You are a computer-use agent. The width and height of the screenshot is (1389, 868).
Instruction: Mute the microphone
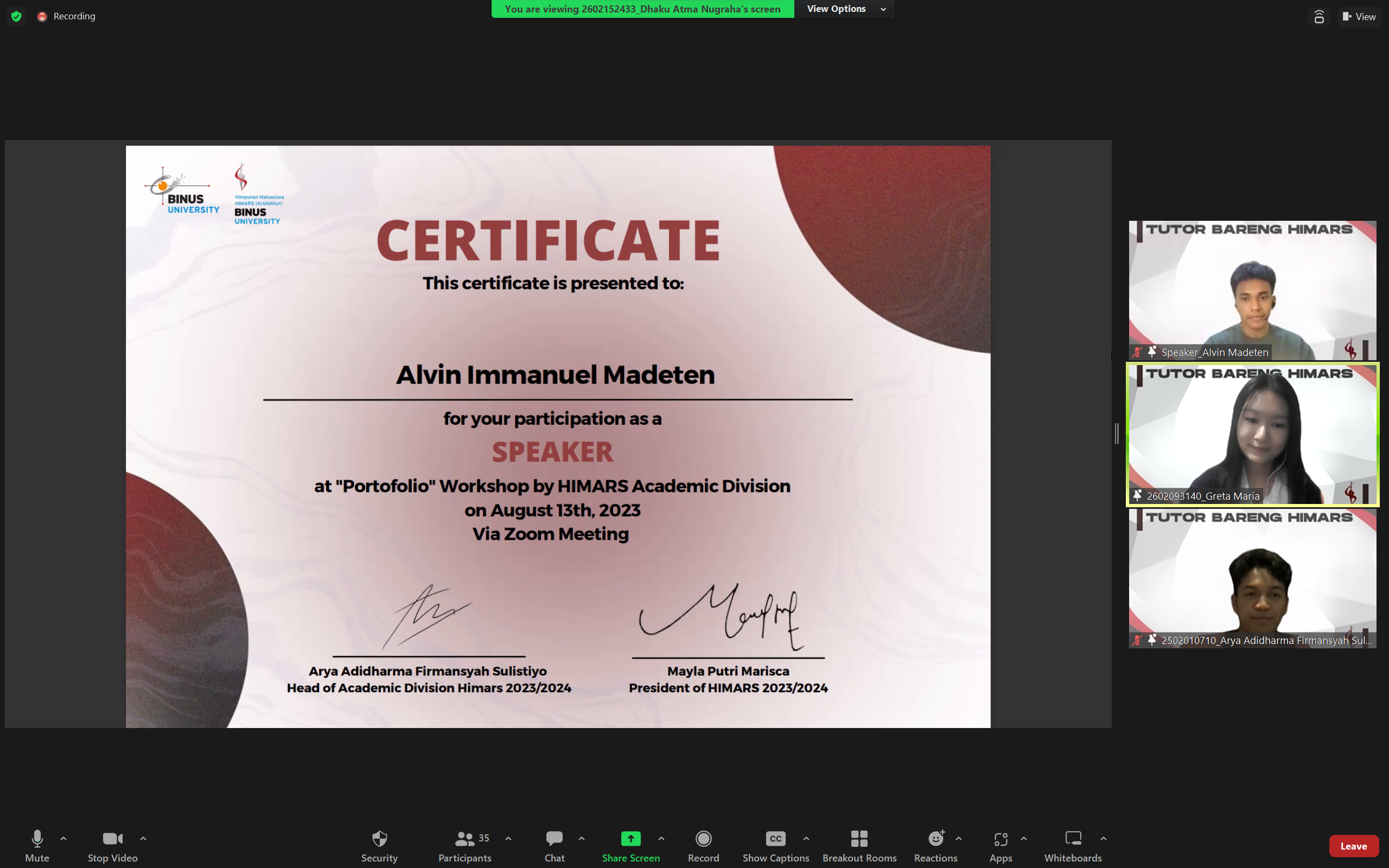[x=37, y=846]
